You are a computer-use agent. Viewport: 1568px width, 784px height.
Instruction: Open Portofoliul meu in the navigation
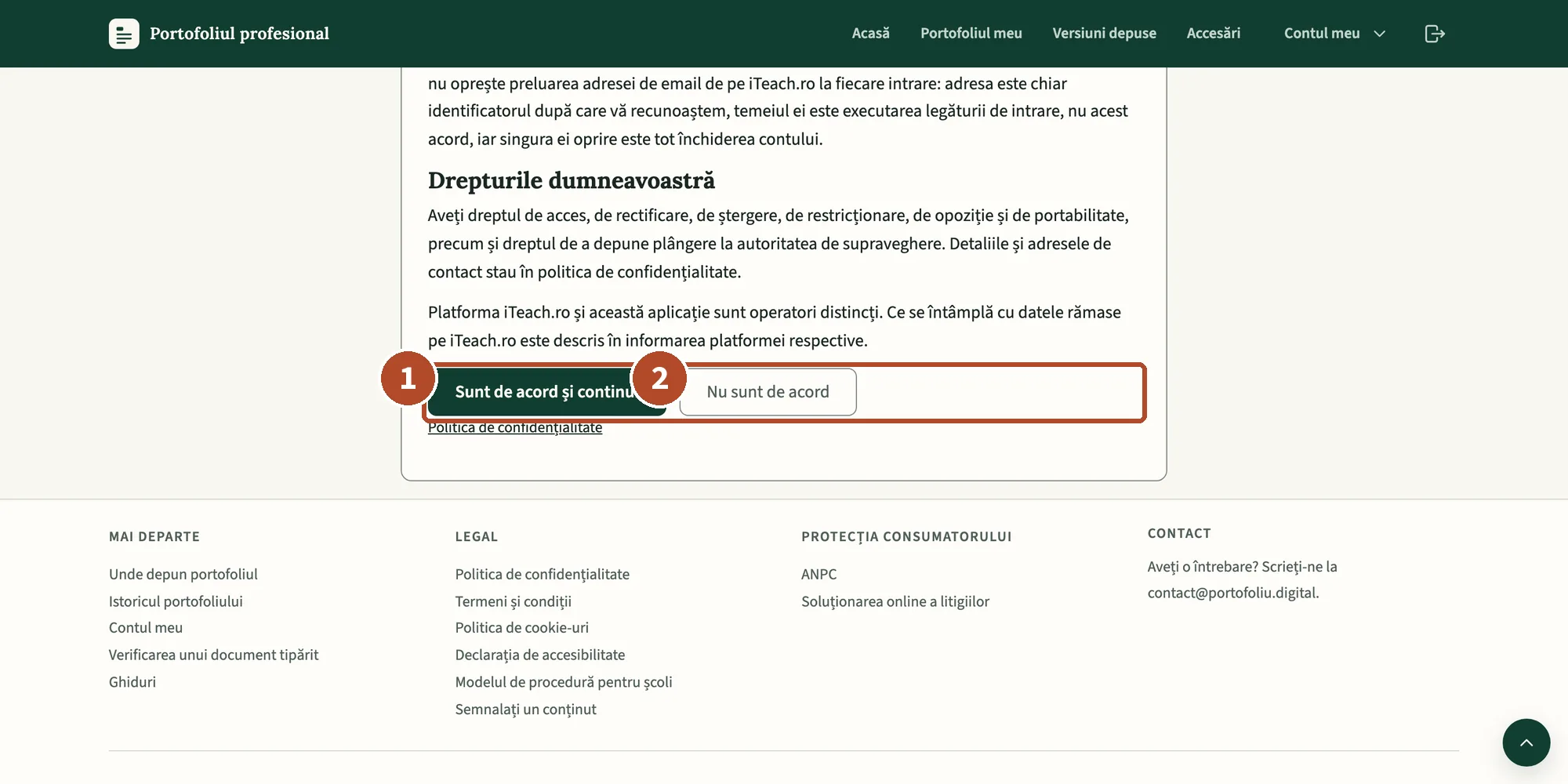[971, 34]
